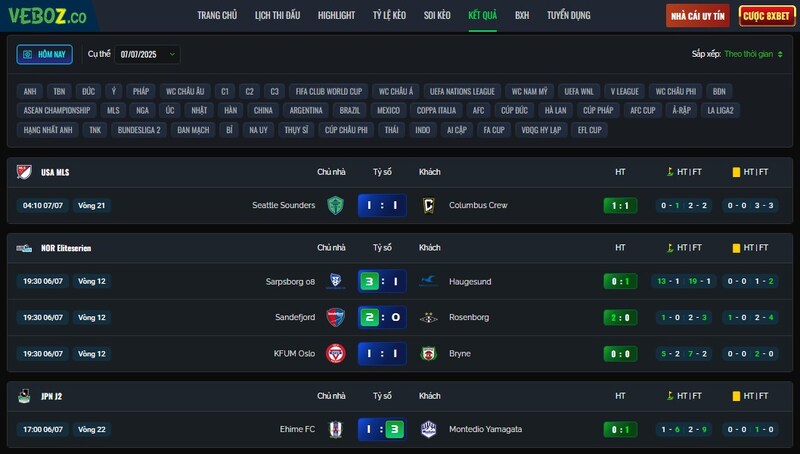Click the Bryne team logo
The width and height of the screenshot is (800, 454).
pyautogui.click(x=429, y=354)
